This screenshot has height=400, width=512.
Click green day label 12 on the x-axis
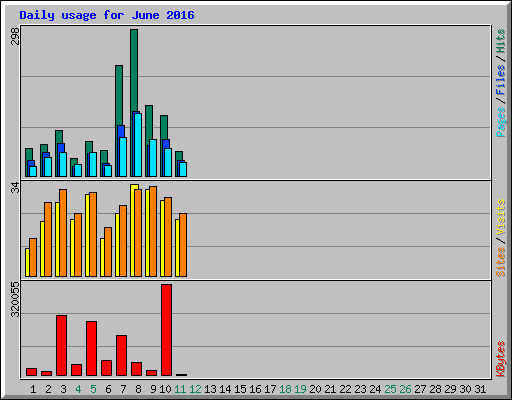(x=195, y=389)
